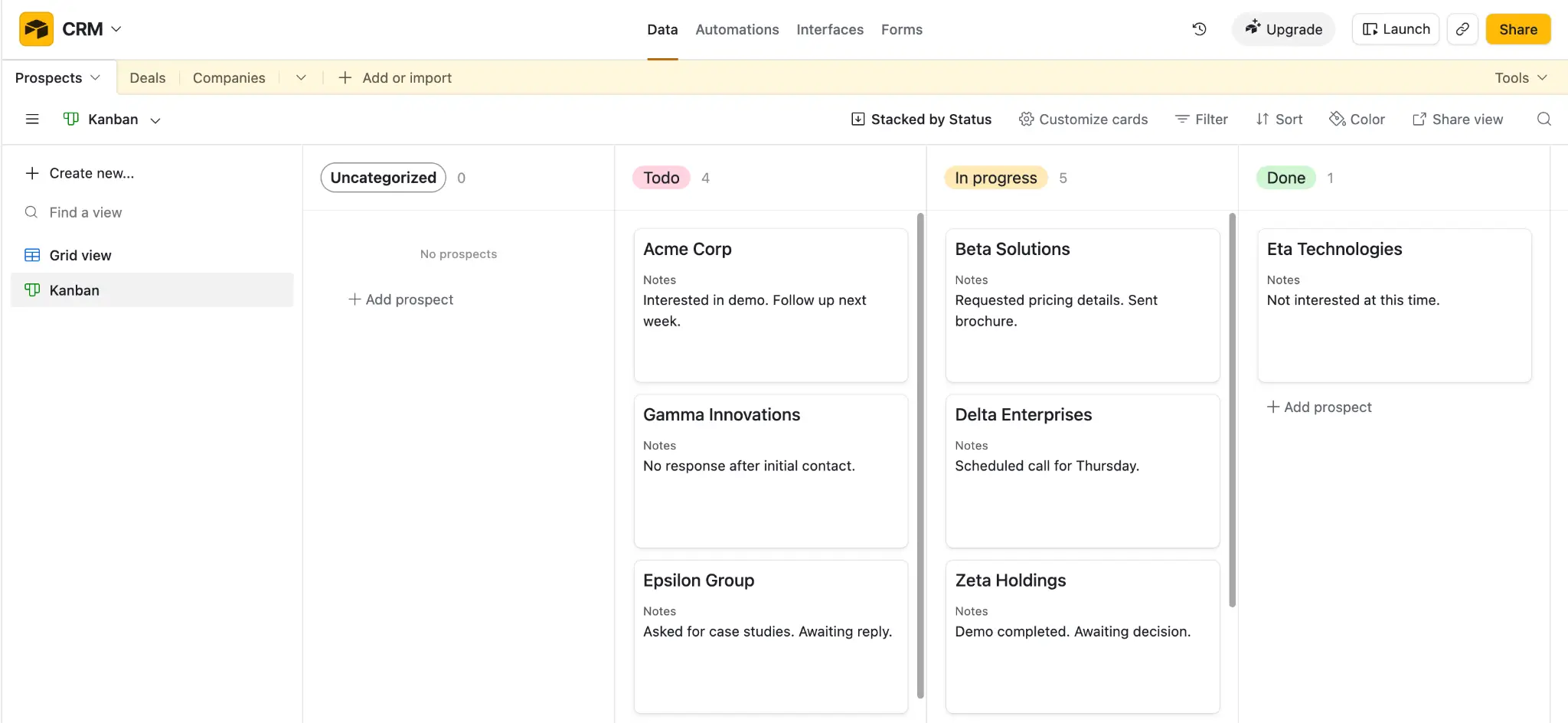Open the Gamma Innovations card
Screen dimensions: 1568x723
point(771,471)
